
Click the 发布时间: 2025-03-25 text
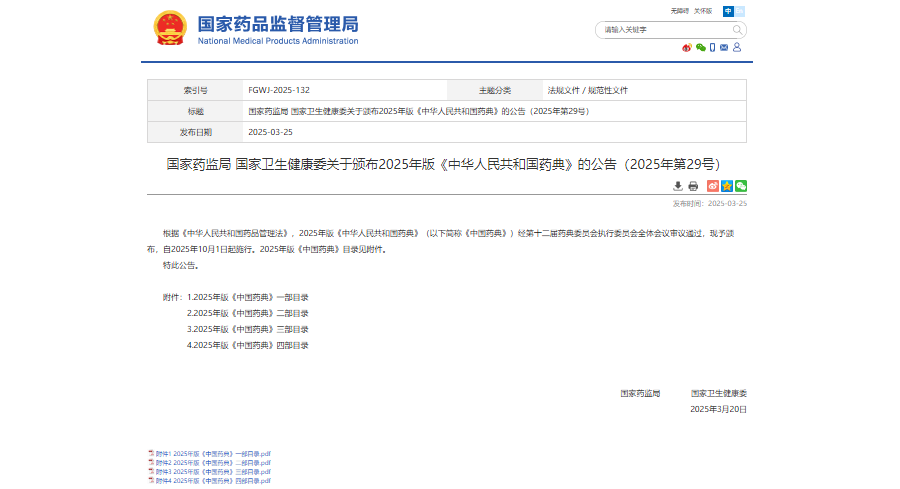coord(710,204)
